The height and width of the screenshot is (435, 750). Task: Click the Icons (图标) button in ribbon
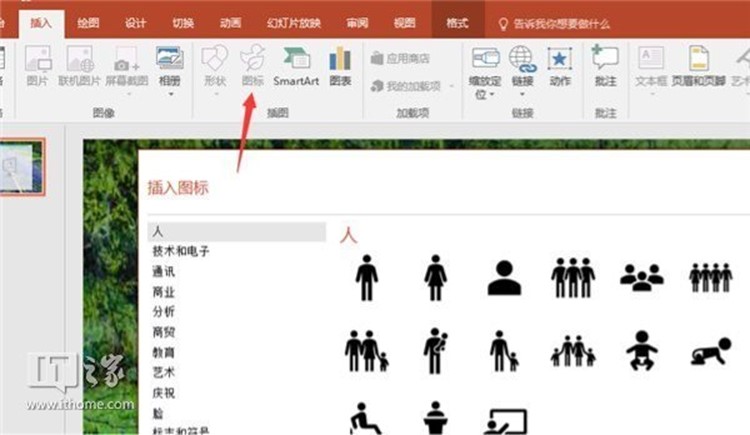[253, 65]
